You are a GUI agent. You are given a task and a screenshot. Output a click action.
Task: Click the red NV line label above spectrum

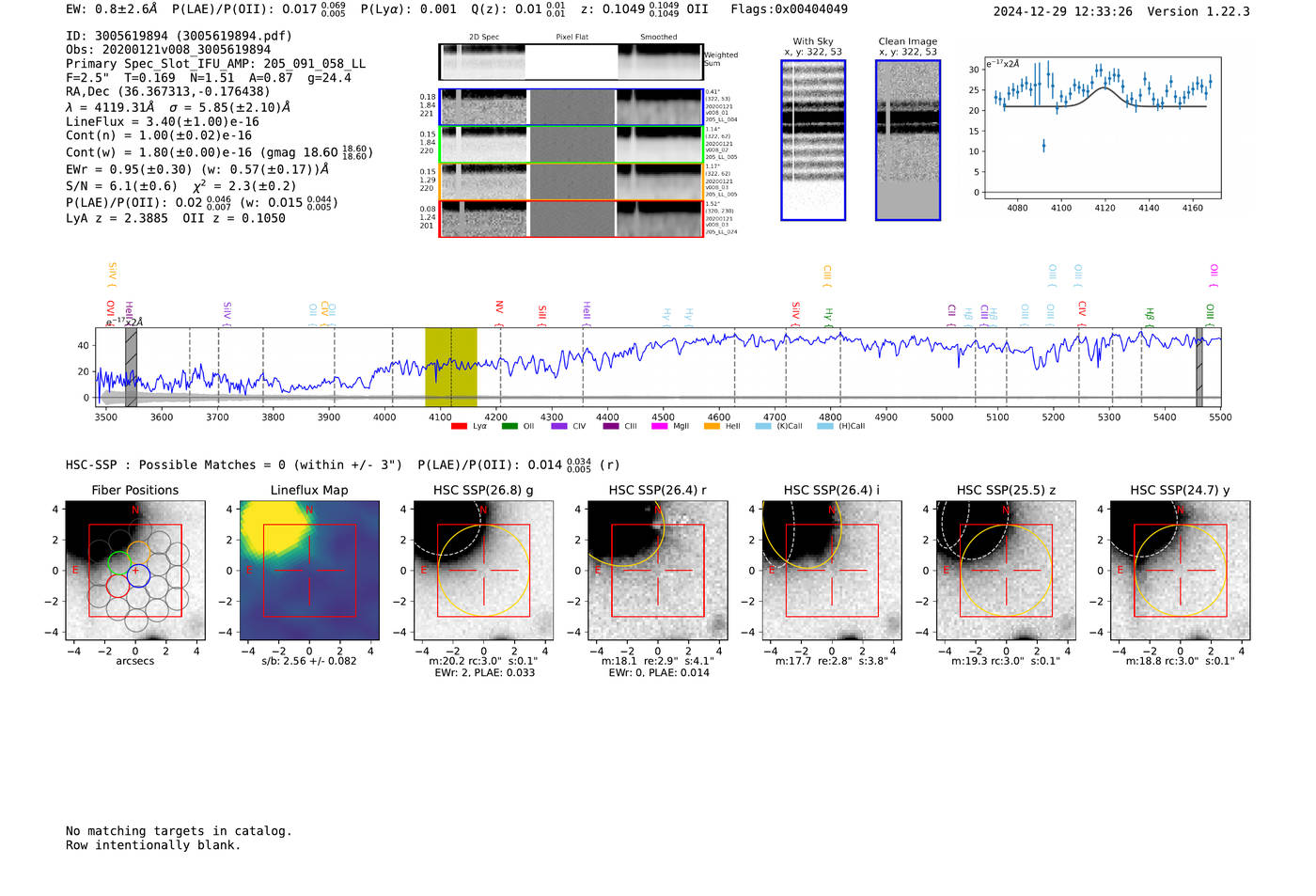point(500,309)
